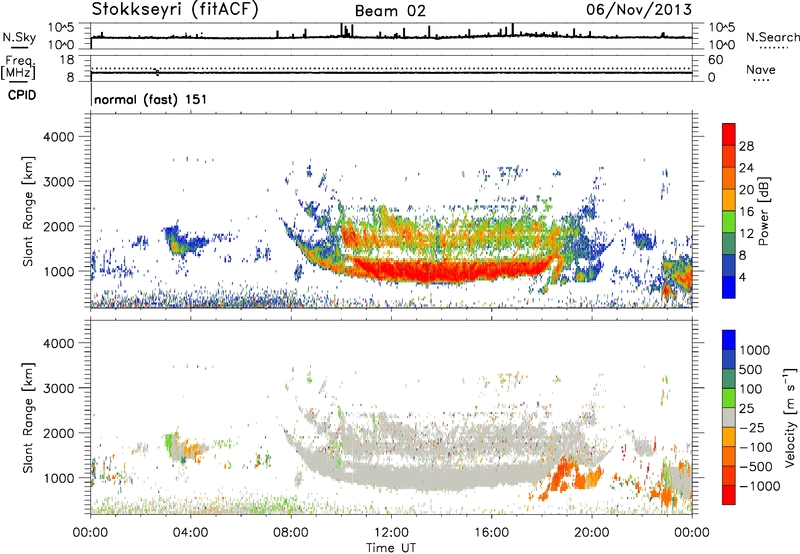Click the '4000' tick on the power panel axis
This screenshot has width=800, height=554.
pyautogui.click(x=59, y=137)
